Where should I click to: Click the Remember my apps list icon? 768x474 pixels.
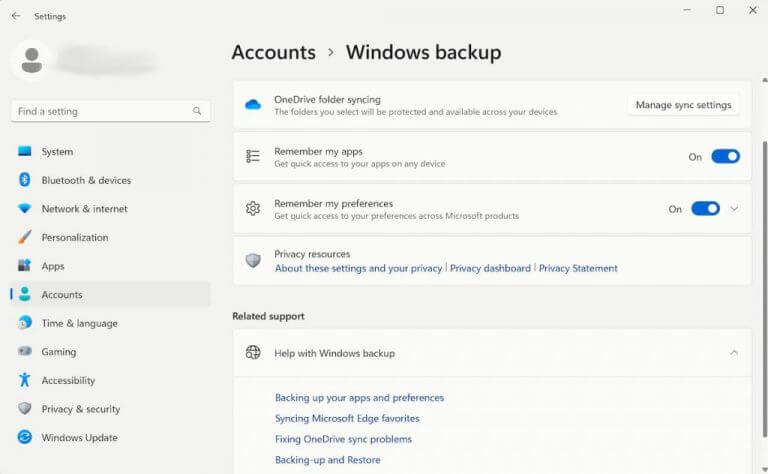[x=253, y=156]
